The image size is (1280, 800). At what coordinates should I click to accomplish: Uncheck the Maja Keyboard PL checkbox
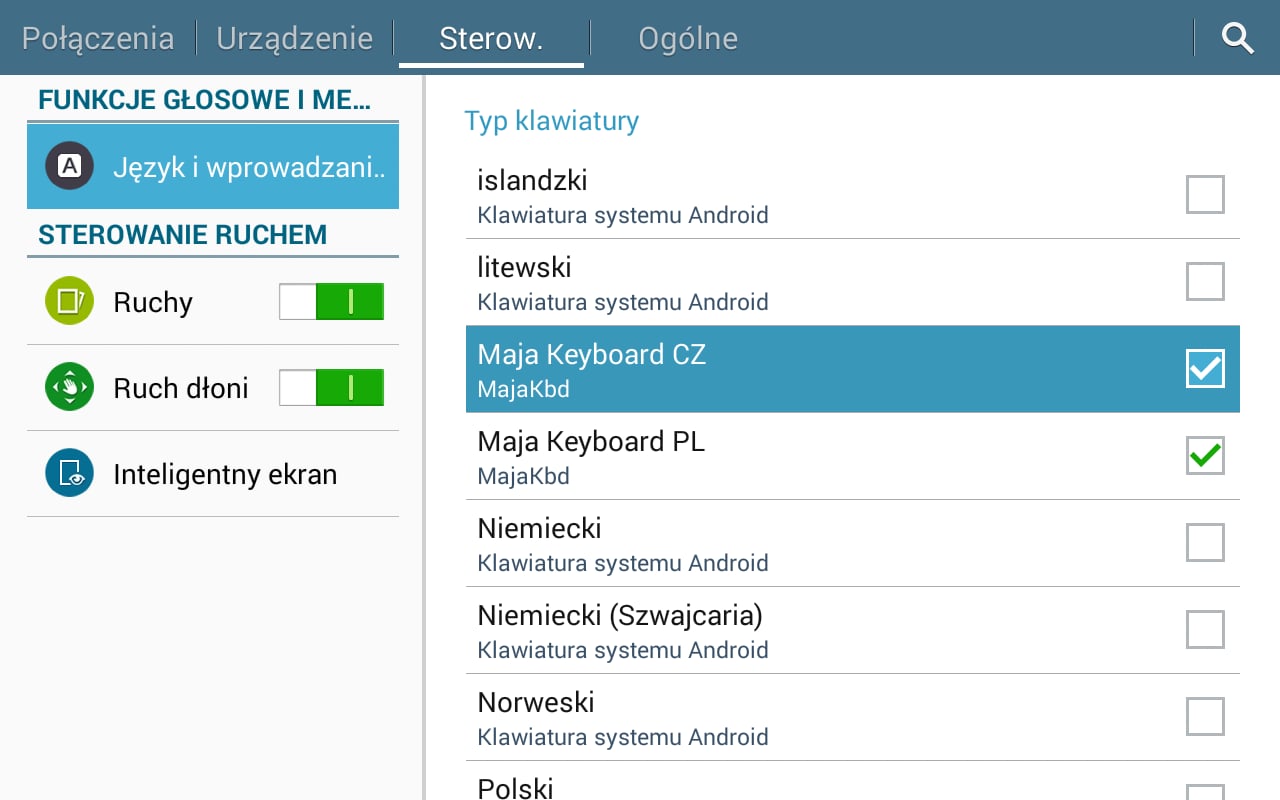point(1205,456)
